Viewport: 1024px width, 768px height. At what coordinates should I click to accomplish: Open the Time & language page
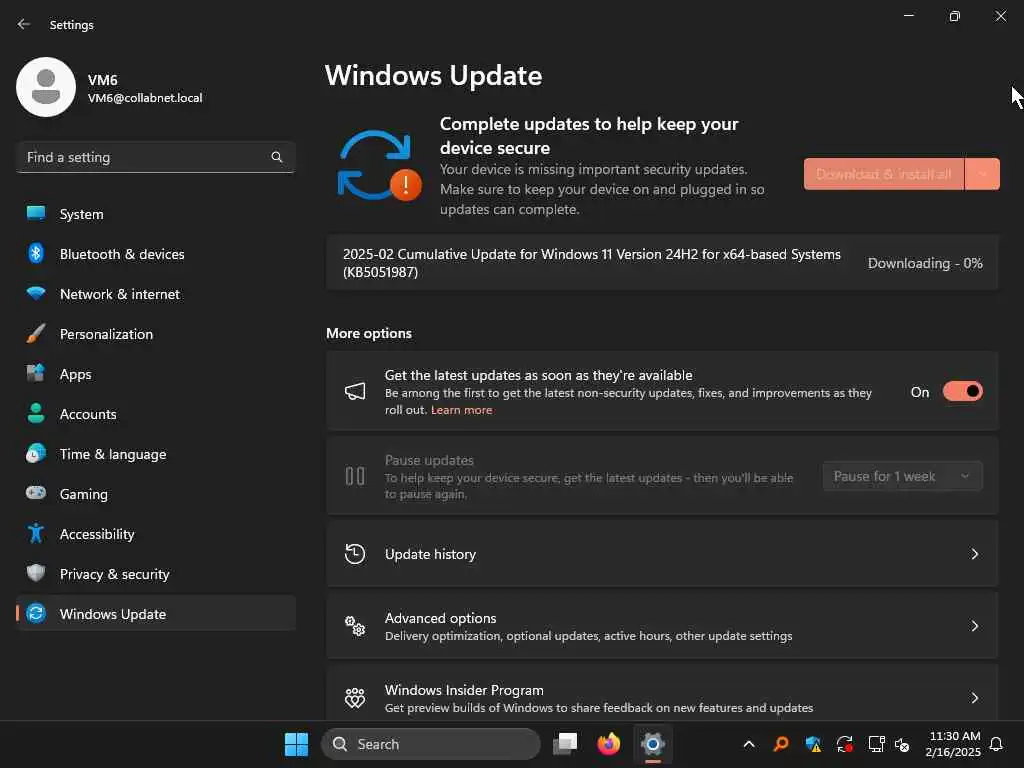coord(155,454)
